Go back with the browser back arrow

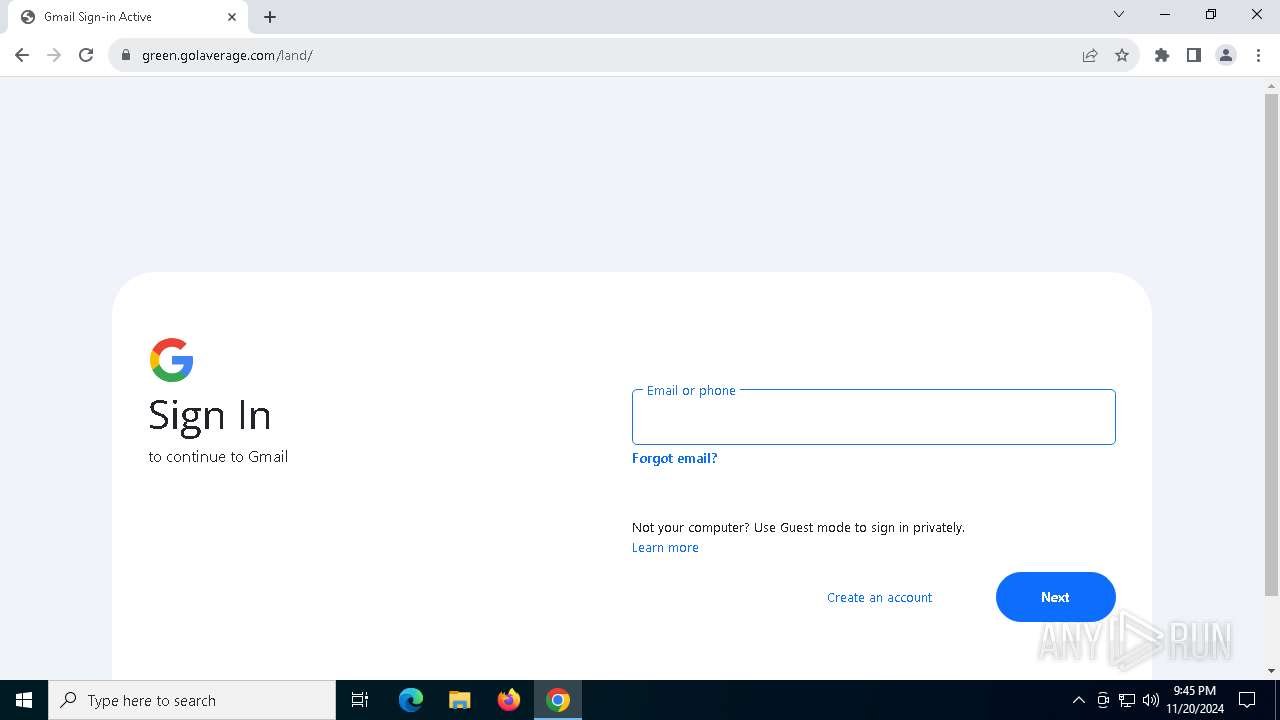[x=22, y=55]
